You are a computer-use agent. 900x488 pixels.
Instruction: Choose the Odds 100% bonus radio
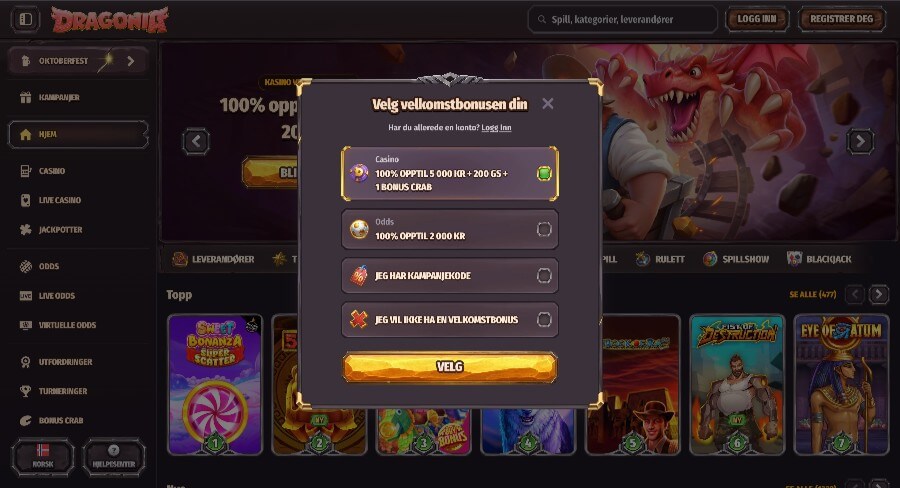click(x=544, y=230)
